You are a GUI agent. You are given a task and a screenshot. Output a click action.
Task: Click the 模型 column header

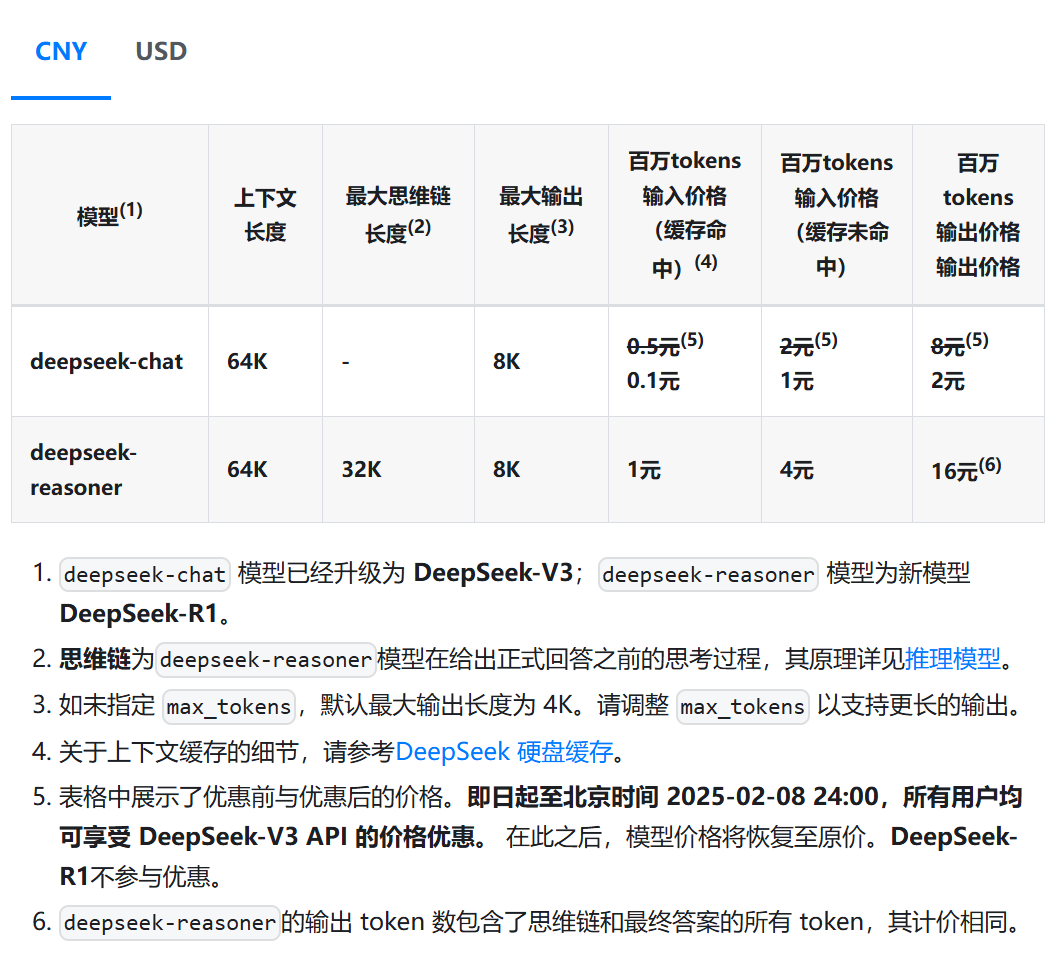[109, 214]
